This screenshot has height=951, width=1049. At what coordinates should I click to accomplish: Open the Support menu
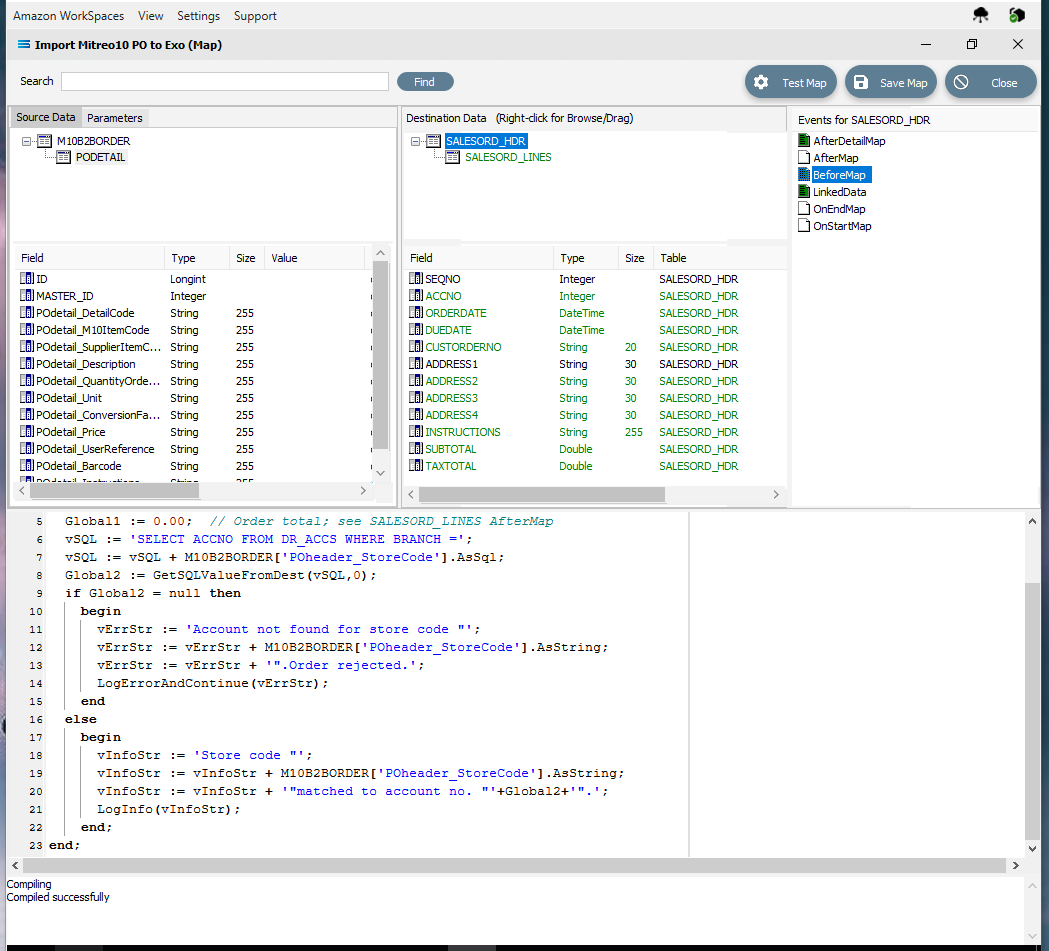[255, 15]
